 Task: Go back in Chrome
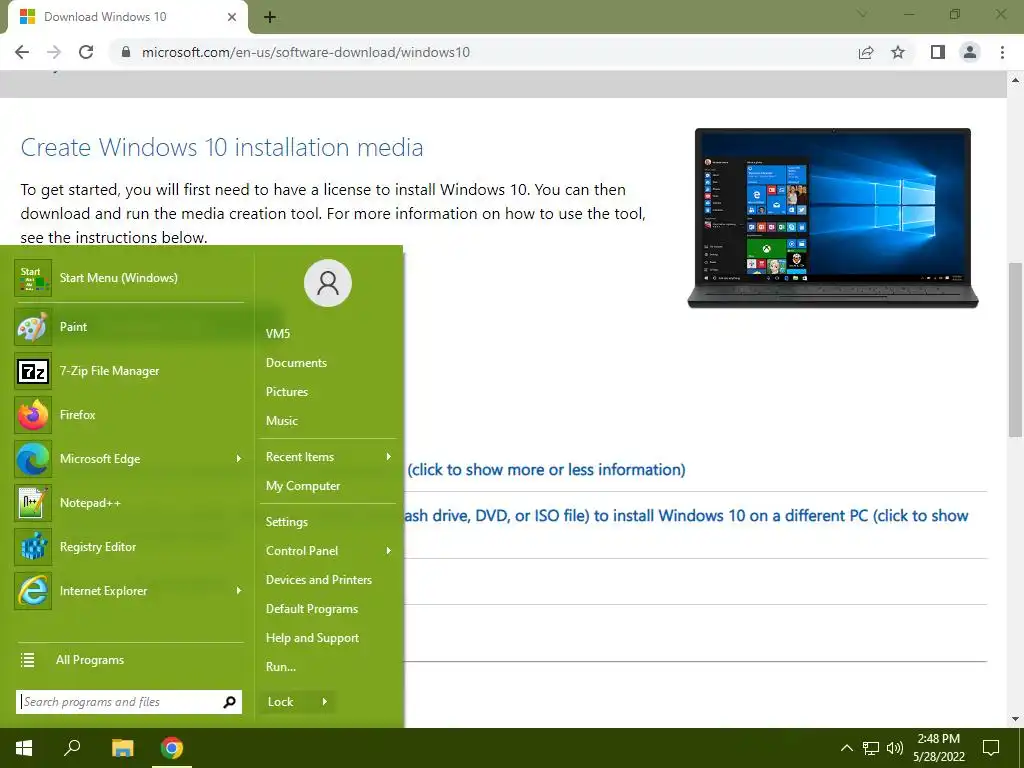(22, 52)
